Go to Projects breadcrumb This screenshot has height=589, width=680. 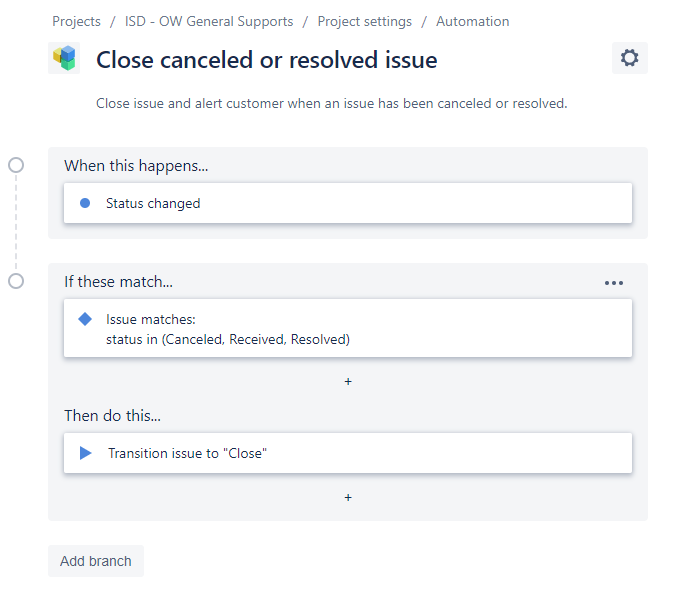point(76,21)
